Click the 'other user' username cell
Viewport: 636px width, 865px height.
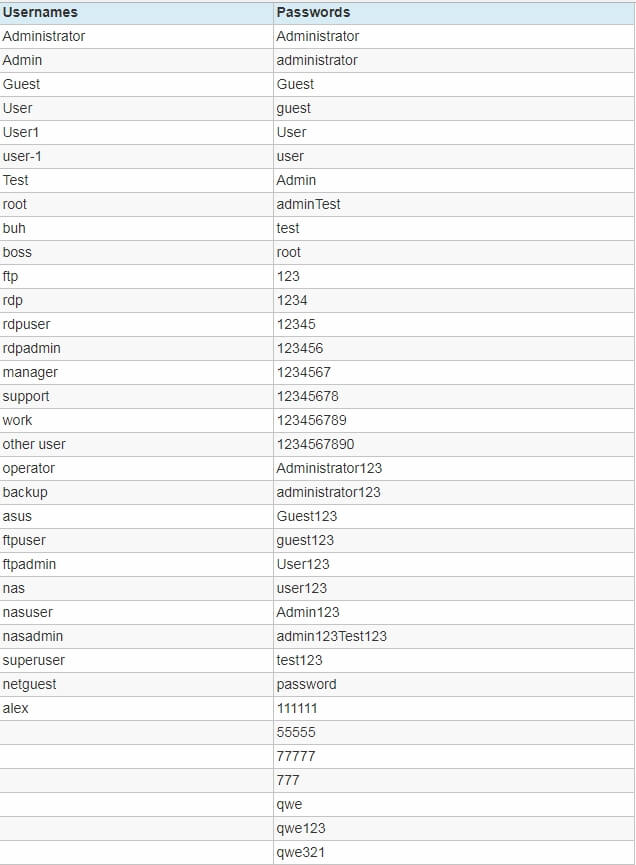(x=136, y=444)
